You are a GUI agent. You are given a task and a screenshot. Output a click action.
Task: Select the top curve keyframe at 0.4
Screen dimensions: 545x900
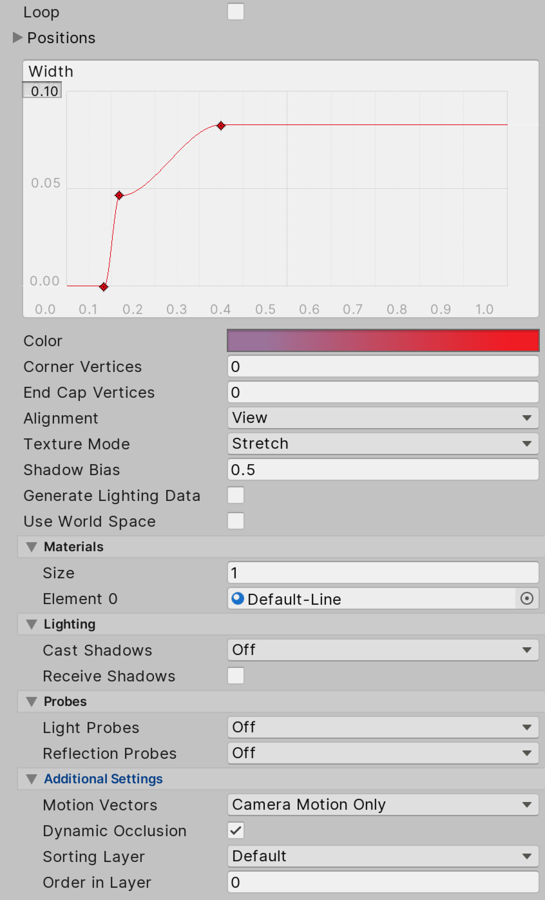point(221,125)
